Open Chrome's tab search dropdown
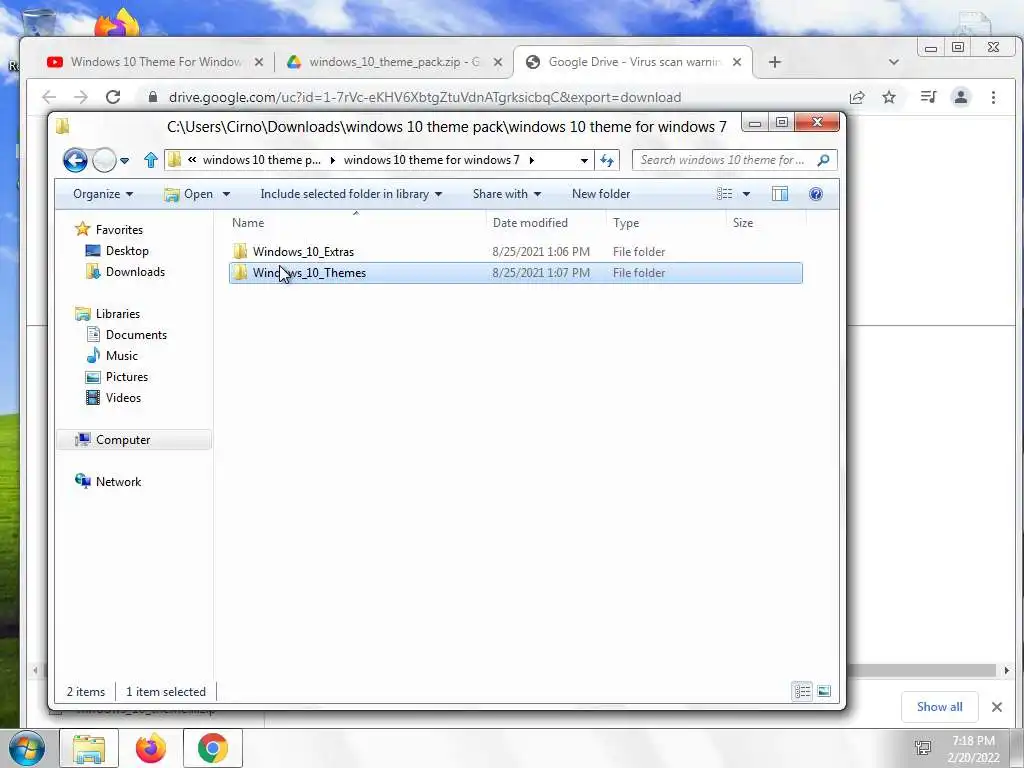Image resolution: width=1024 pixels, height=768 pixels. [894, 62]
